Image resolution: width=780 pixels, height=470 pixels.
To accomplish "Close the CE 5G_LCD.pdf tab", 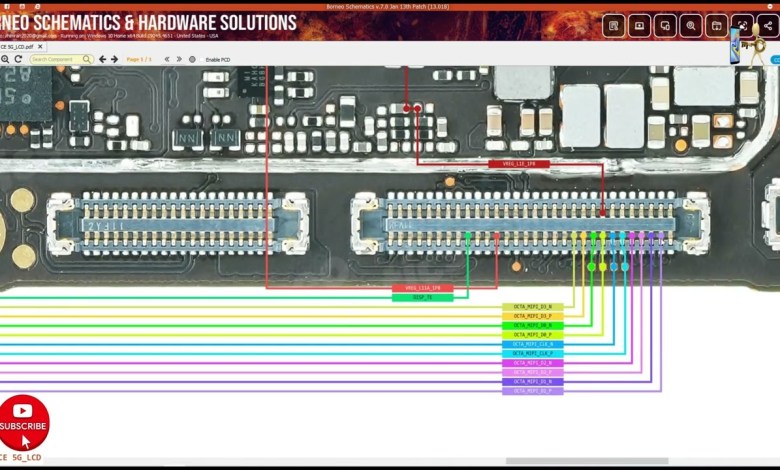I will [x=40, y=47].
